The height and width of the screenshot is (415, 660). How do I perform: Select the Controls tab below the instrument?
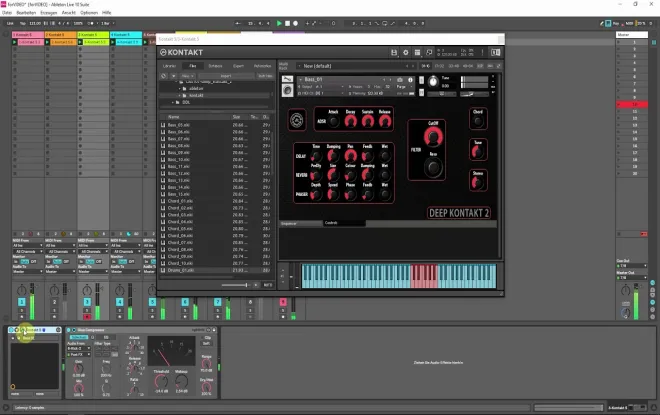(344, 223)
